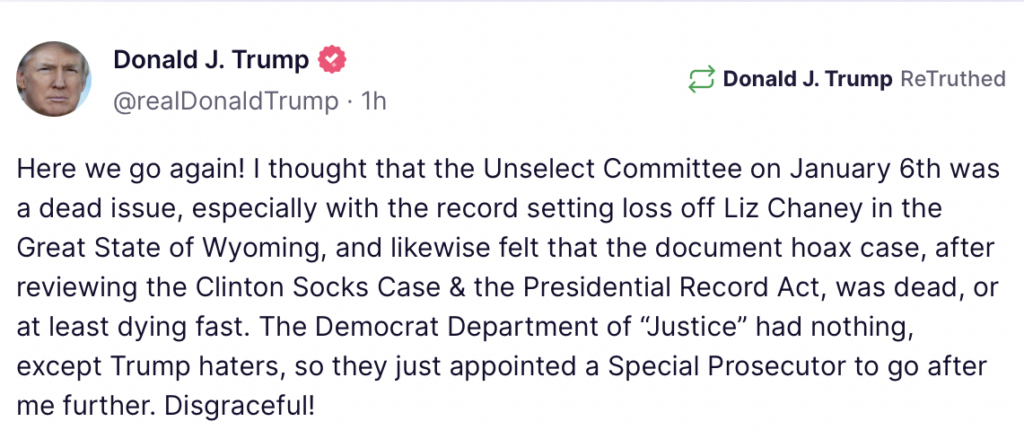This screenshot has height=439, width=1024.
Task: Click the final word "Disgraceful!"
Action: click(239, 406)
